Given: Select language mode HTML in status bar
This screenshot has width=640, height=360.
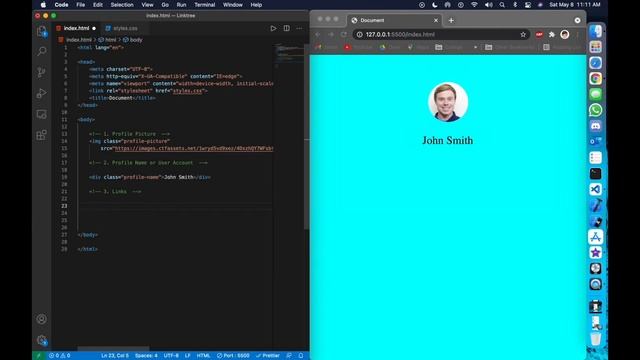Looking at the screenshot, I should tap(203, 356).
